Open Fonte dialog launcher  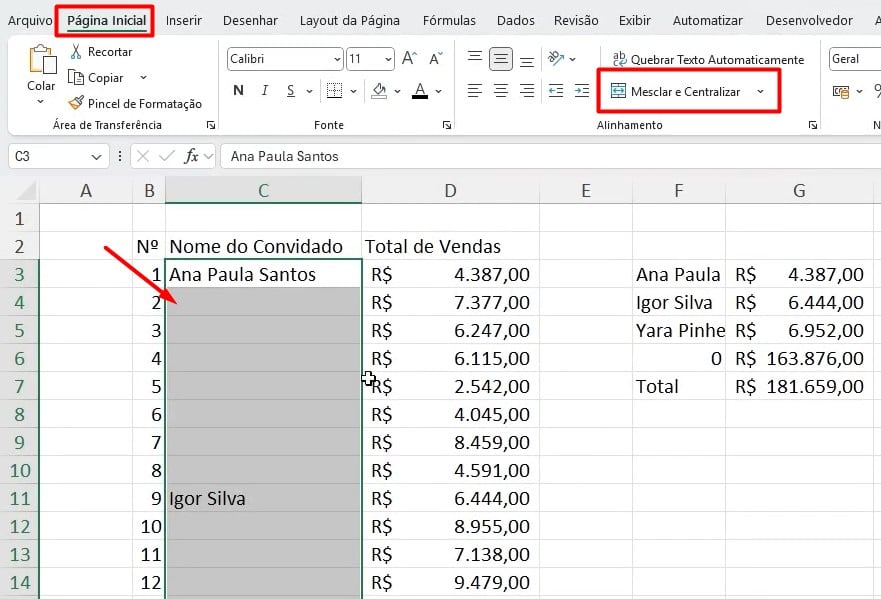447,125
